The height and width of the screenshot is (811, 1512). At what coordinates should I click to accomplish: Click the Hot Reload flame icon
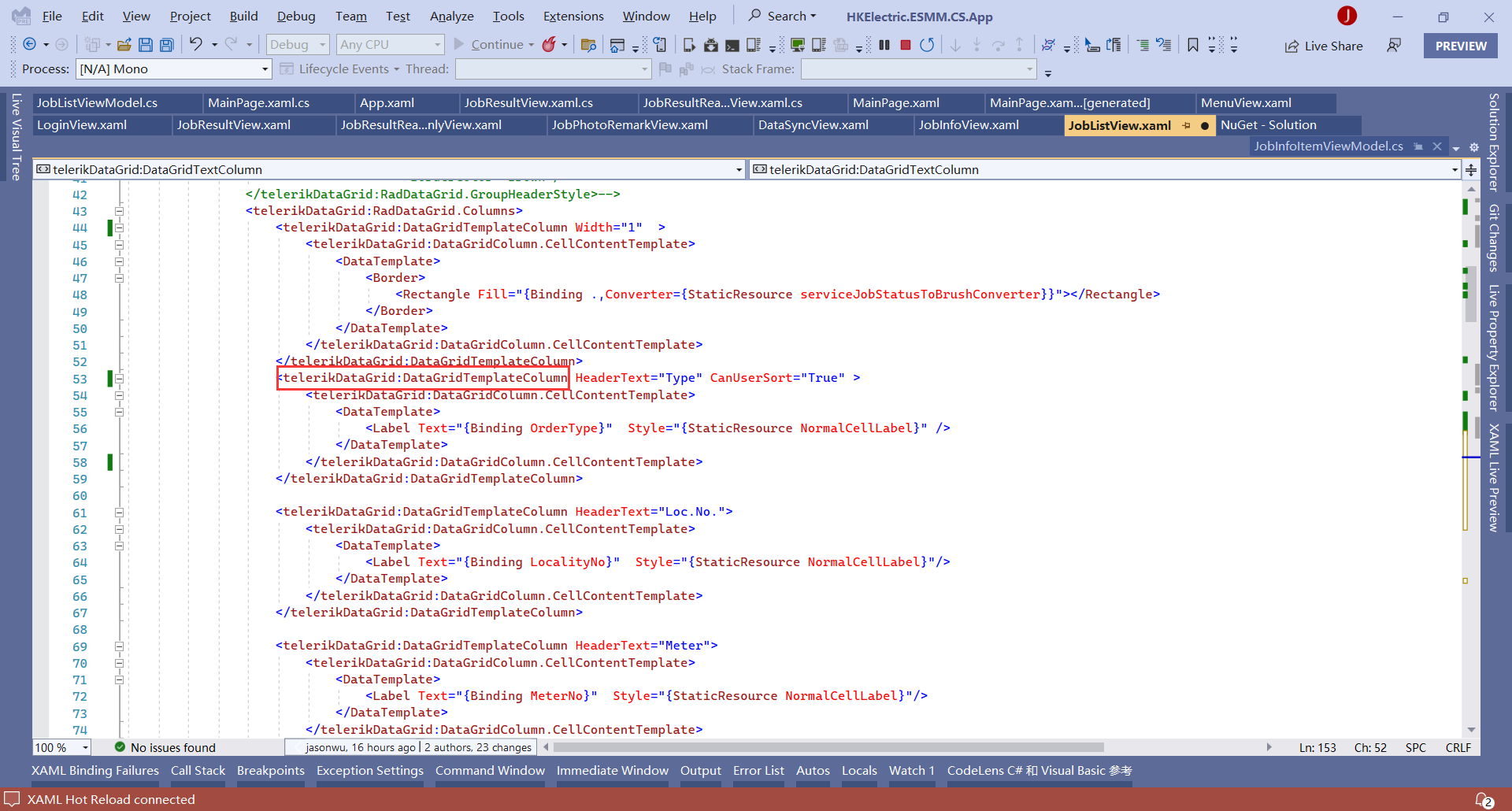coord(549,45)
